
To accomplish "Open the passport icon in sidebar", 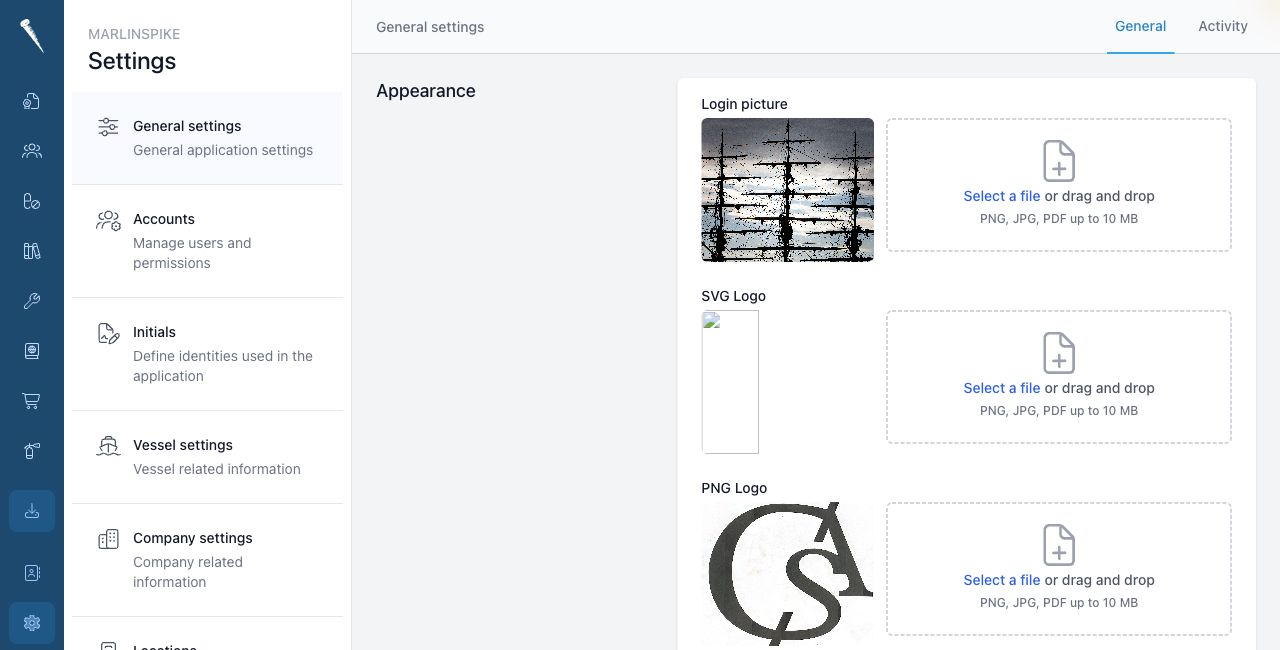I will pos(32,351).
